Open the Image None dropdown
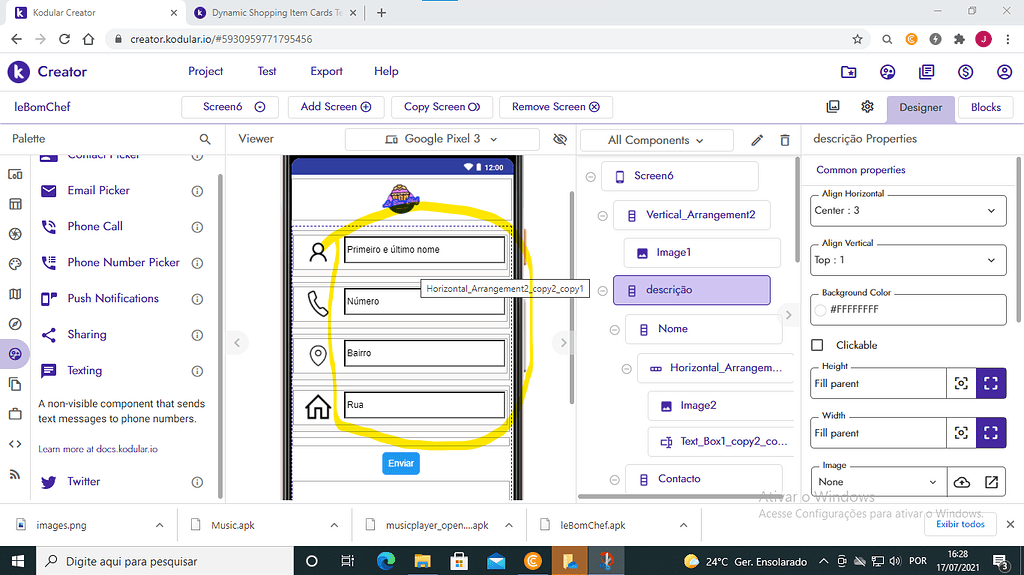Image resolution: width=1024 pixels, height=575 pixels. click(878, 482)
